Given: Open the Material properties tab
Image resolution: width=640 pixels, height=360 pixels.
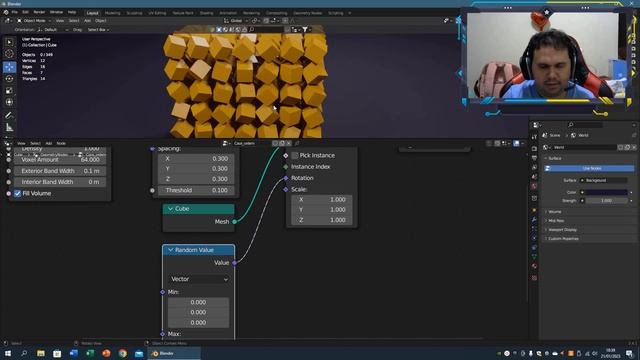Looking at the screenshot, I should point(534,266).
